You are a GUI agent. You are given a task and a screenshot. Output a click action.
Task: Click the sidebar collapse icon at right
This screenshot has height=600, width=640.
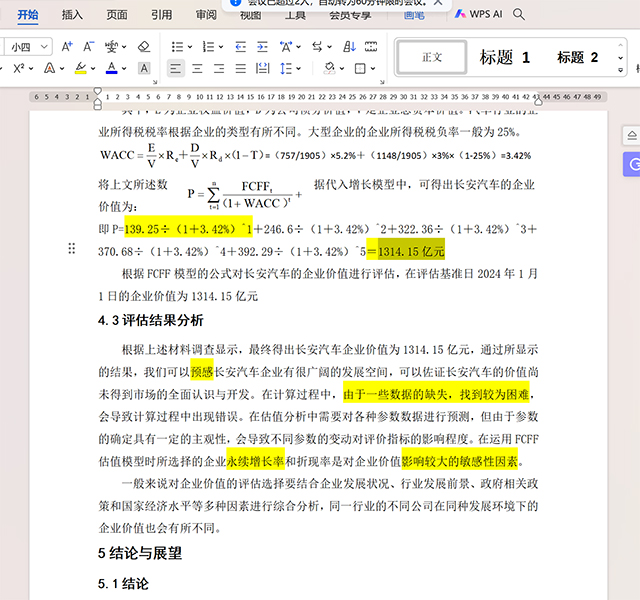[x=631, y=136]
